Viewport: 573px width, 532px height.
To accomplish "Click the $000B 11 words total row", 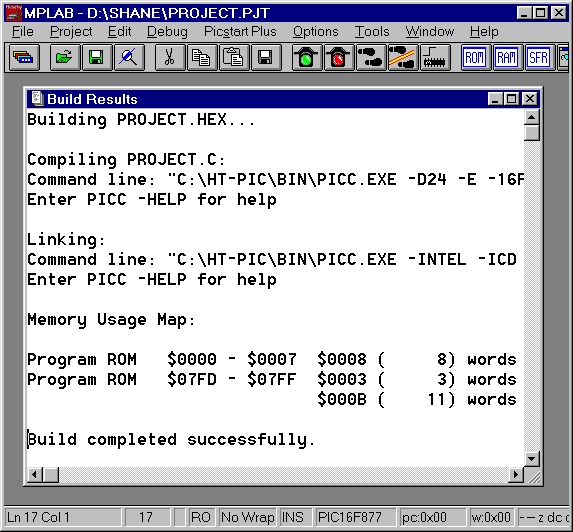I will click(x=417, y=399).
